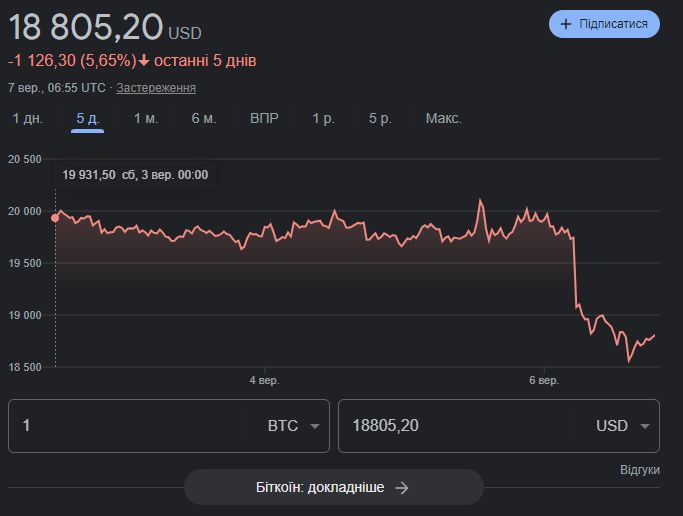Open the Застереження disclaimer link
This screenshot has height=516, width=683.
156,88
